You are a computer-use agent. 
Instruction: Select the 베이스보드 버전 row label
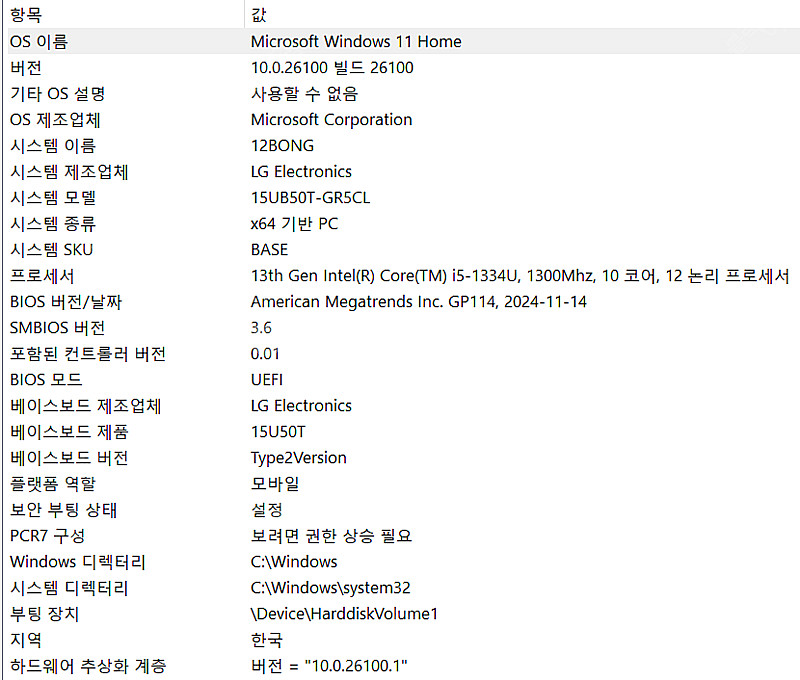coord(69,458)
